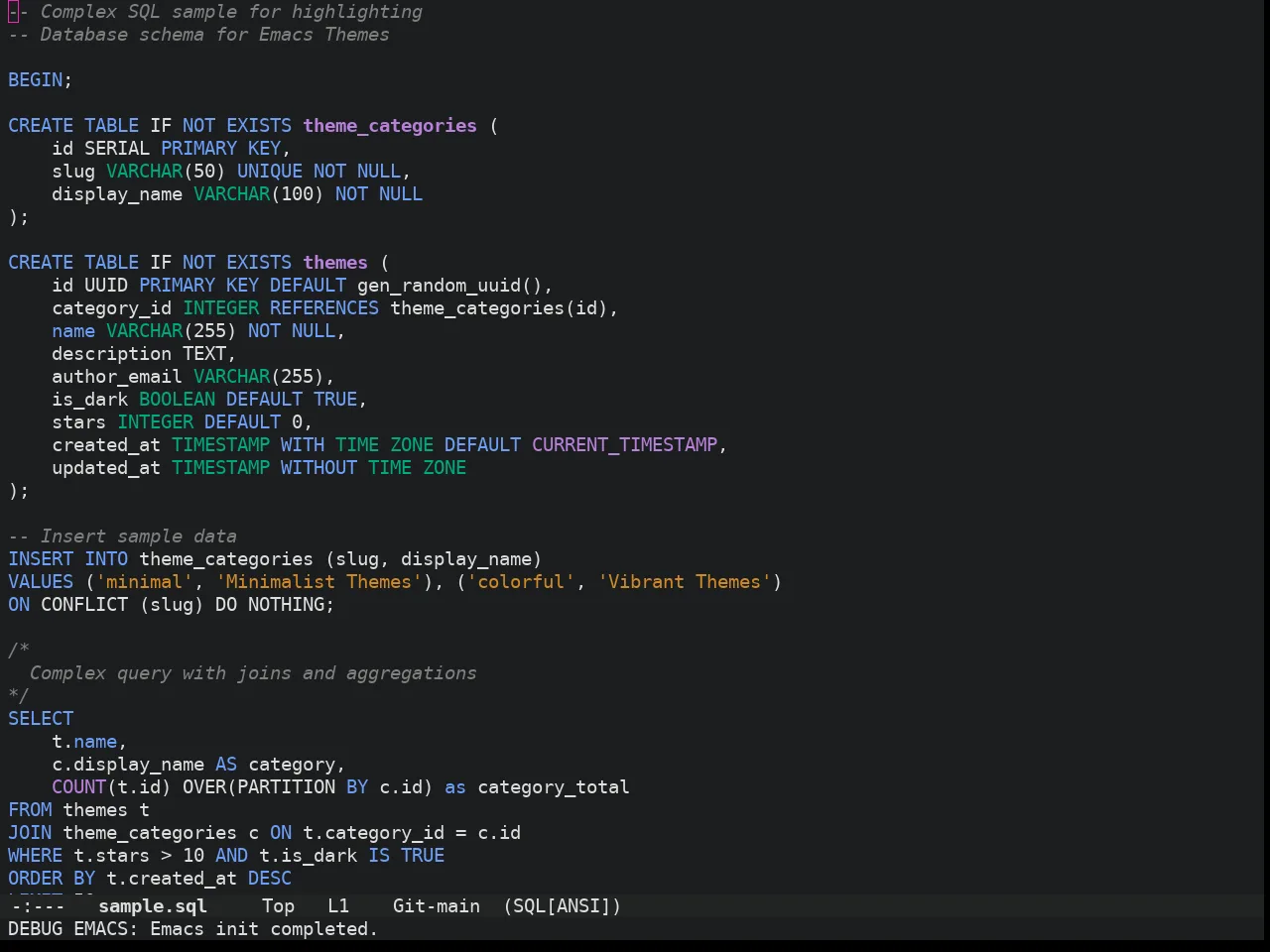Click the BOOLEAN type on is_dark line
Viewport: 1270px width, 952px height.
point(177,399)
